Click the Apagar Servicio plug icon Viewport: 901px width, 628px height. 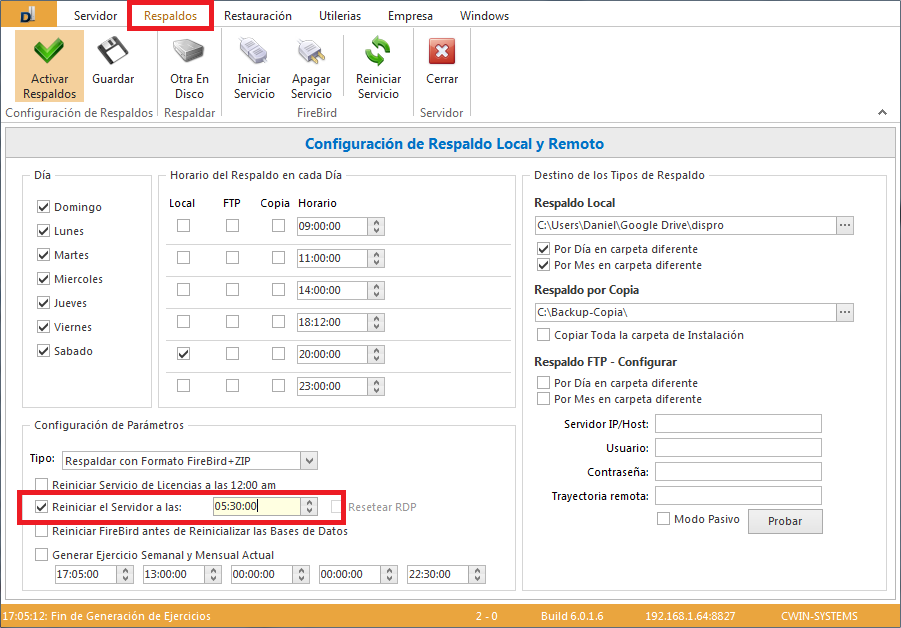pyautogui.click(x=311, y=52)
